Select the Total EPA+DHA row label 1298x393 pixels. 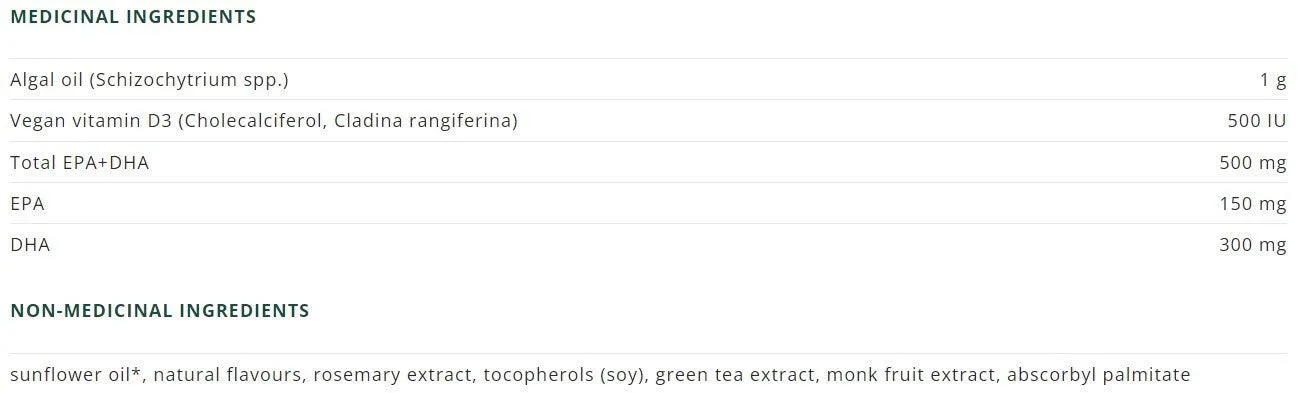(x=79, y=163)
